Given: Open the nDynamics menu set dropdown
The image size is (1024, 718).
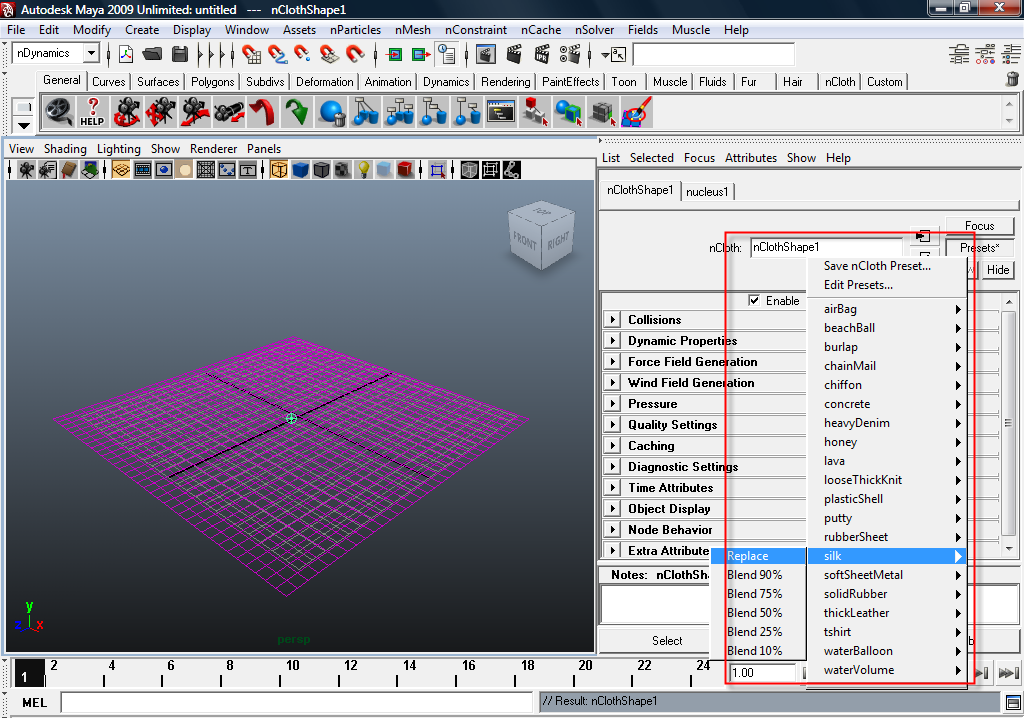Looking at the screenshot, I should (91, 53).
